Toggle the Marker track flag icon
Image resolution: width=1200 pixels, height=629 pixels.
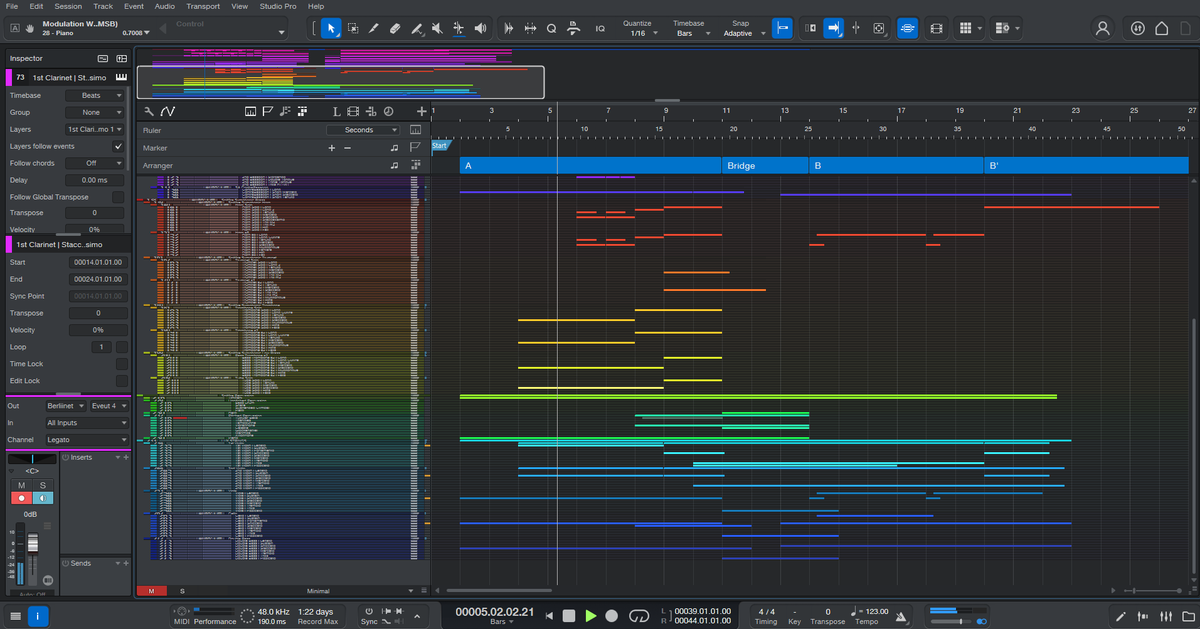(267, 112)
